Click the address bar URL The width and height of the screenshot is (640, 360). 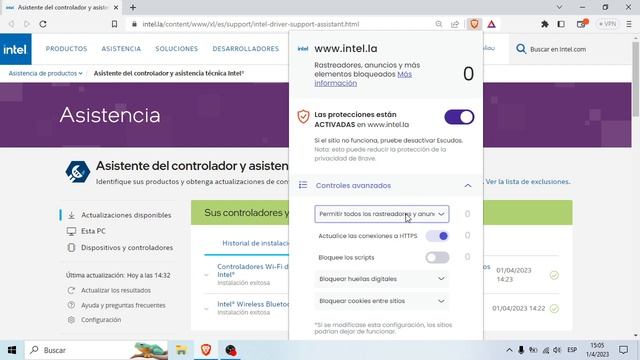[251, 24]
